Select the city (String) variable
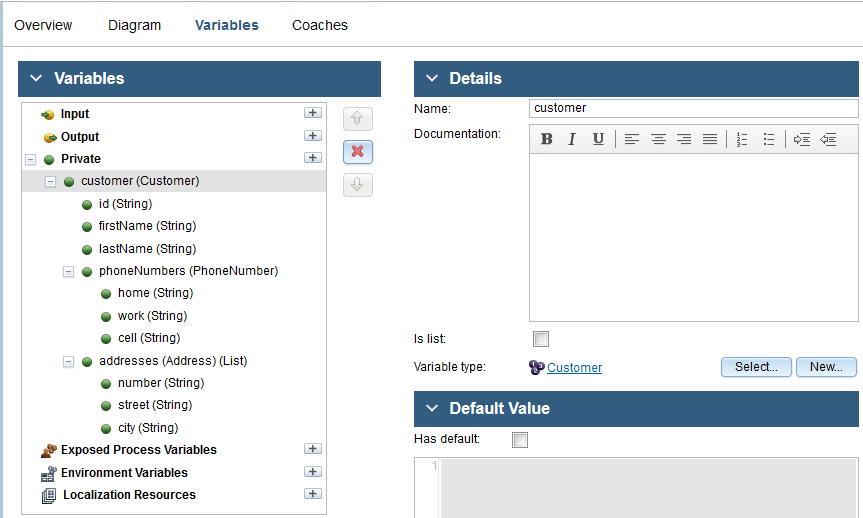863x518 pixels. click(148, 428)
